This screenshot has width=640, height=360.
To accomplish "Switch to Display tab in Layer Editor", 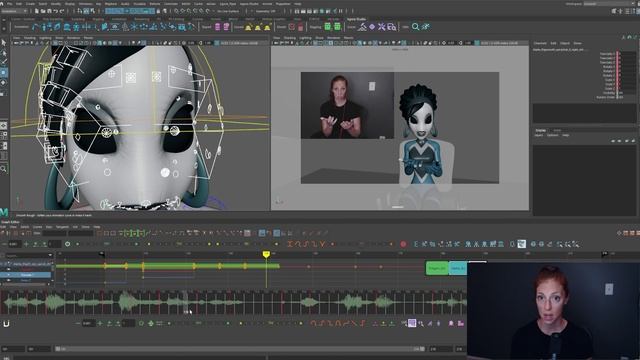I will [x=540, y=131].
